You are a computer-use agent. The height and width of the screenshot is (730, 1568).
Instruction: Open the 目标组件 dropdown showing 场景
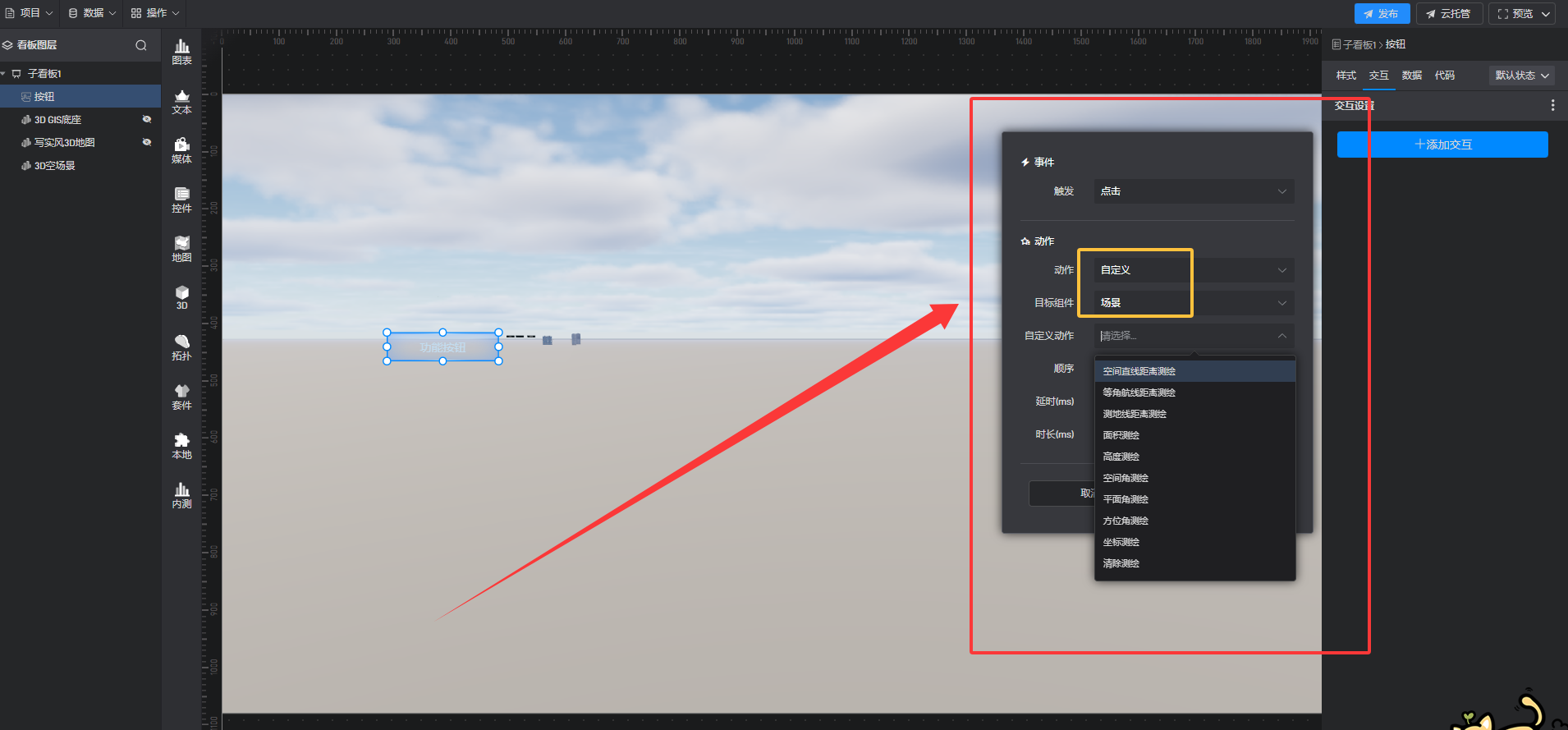pyautogui.click(x=1194, y=303)
